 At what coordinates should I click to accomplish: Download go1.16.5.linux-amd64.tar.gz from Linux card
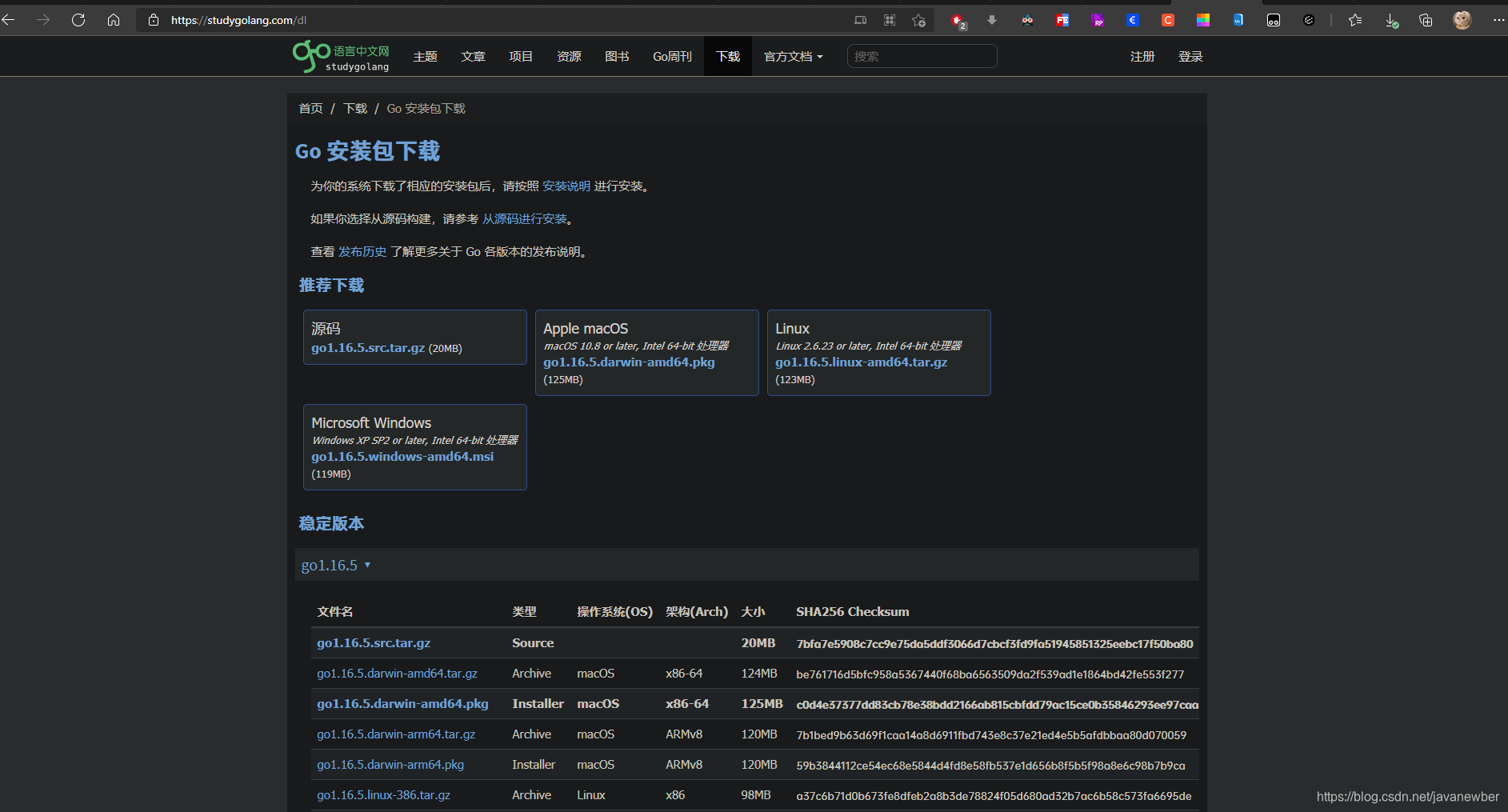[x=861, y=362]
